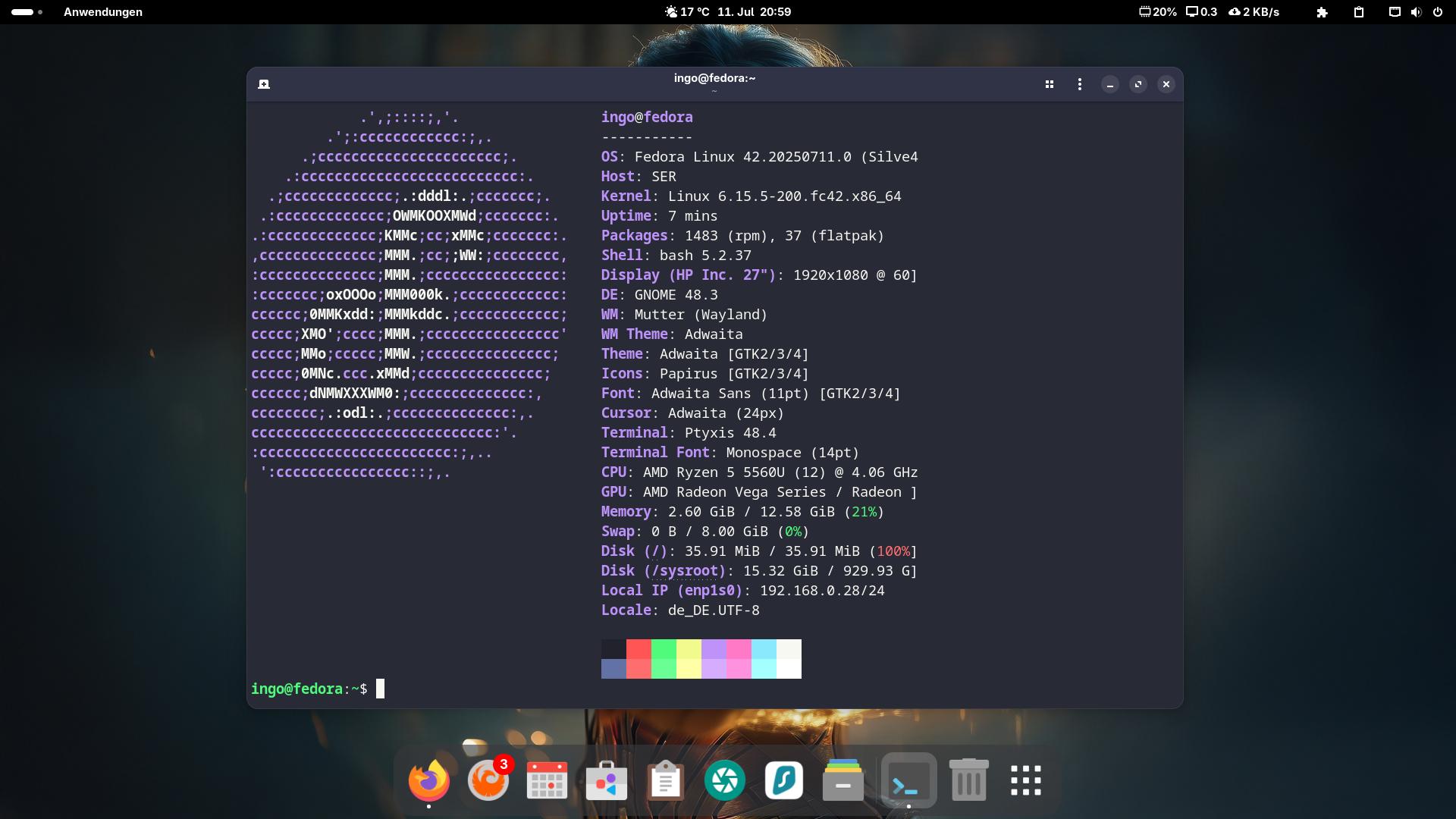Open the file manager drawer icon
Screen dimensions: 1456x819
click(843, 781)
